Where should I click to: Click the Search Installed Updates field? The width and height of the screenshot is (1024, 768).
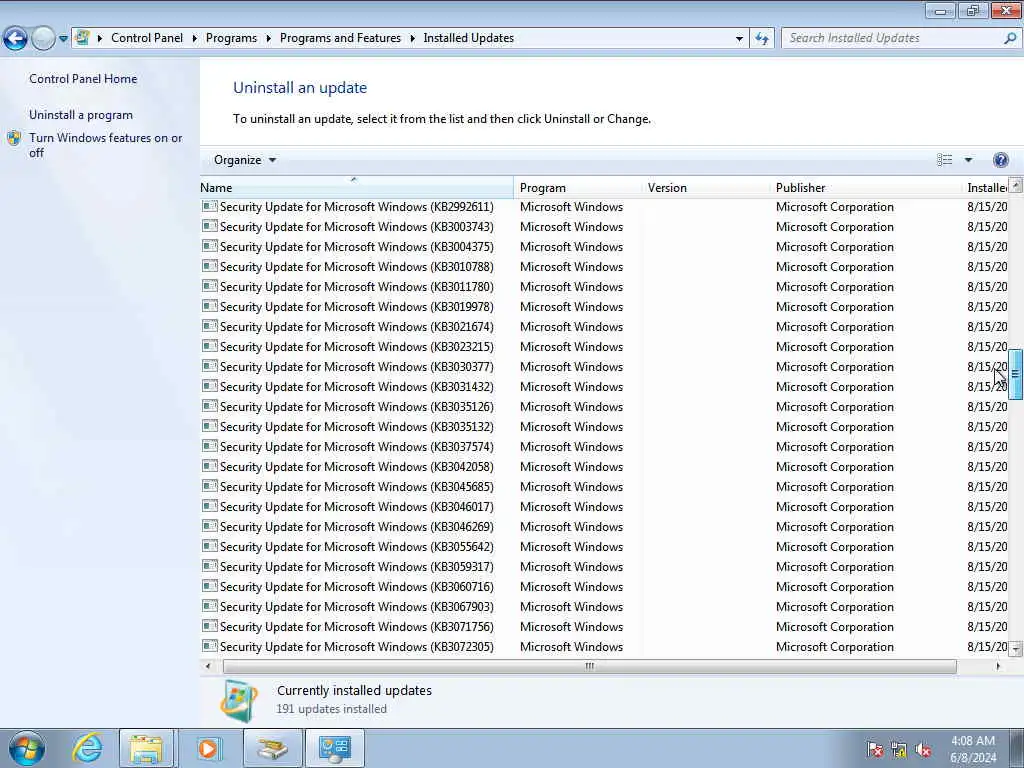(893, 38)
